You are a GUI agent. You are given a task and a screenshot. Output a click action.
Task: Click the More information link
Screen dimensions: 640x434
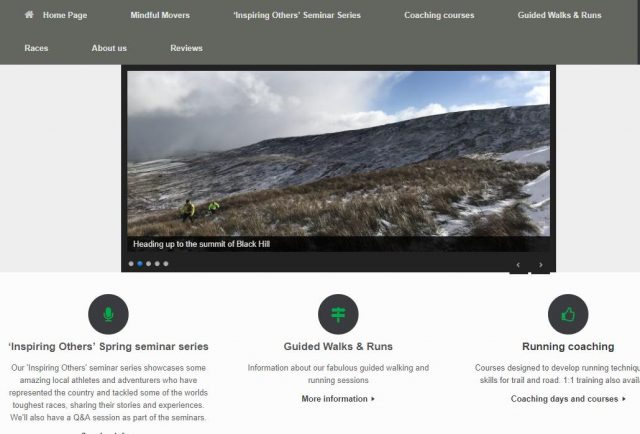point(338,399)
